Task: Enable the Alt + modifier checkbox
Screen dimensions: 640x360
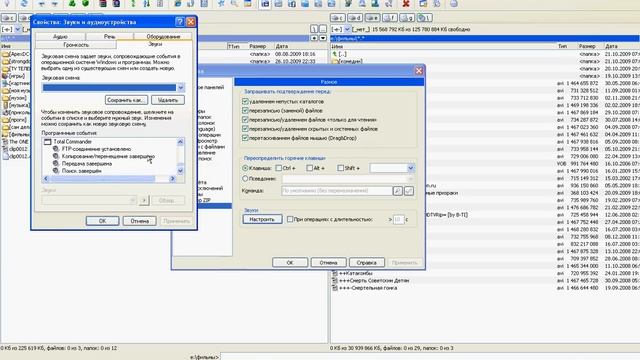Action: pyautogui.click(x=309, y=168)
